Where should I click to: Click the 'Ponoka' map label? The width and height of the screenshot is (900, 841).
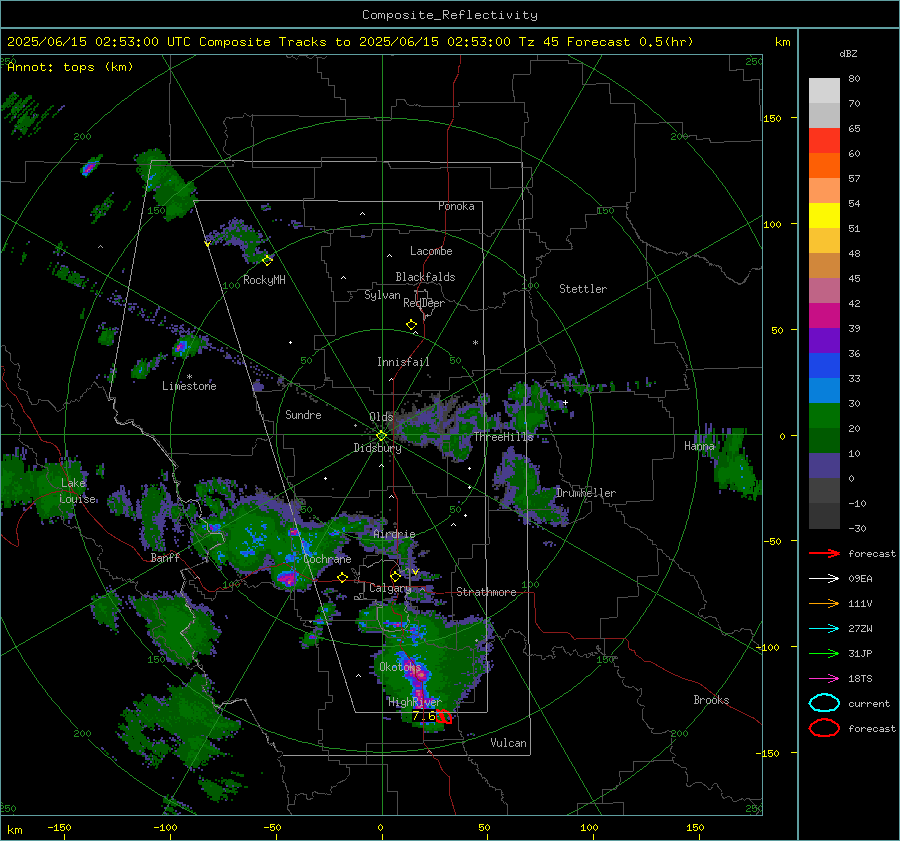[x=456, y=206]
